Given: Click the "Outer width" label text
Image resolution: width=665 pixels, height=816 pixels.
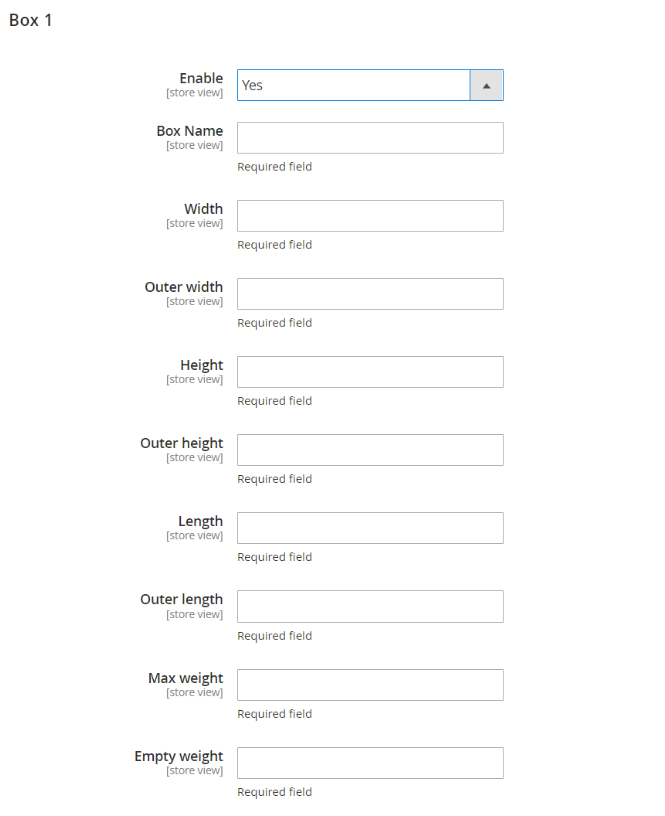Looking at the screenshot, I should (184, 287).
